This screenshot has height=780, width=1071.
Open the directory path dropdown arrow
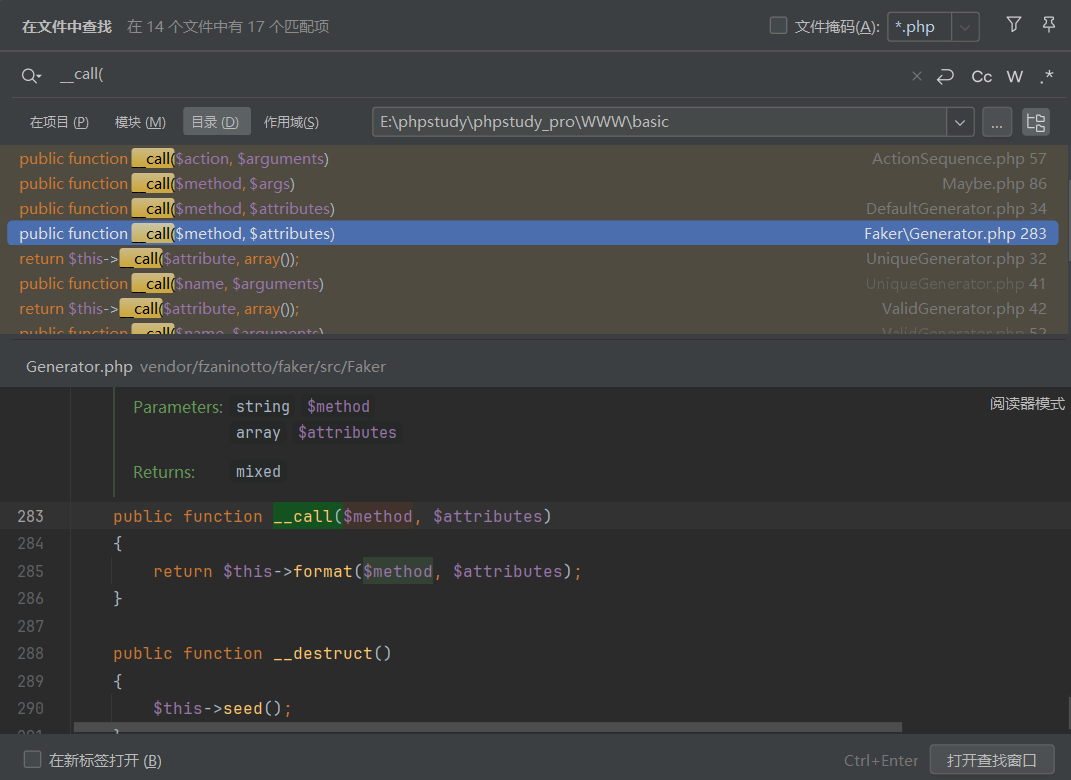pos(960,122)
